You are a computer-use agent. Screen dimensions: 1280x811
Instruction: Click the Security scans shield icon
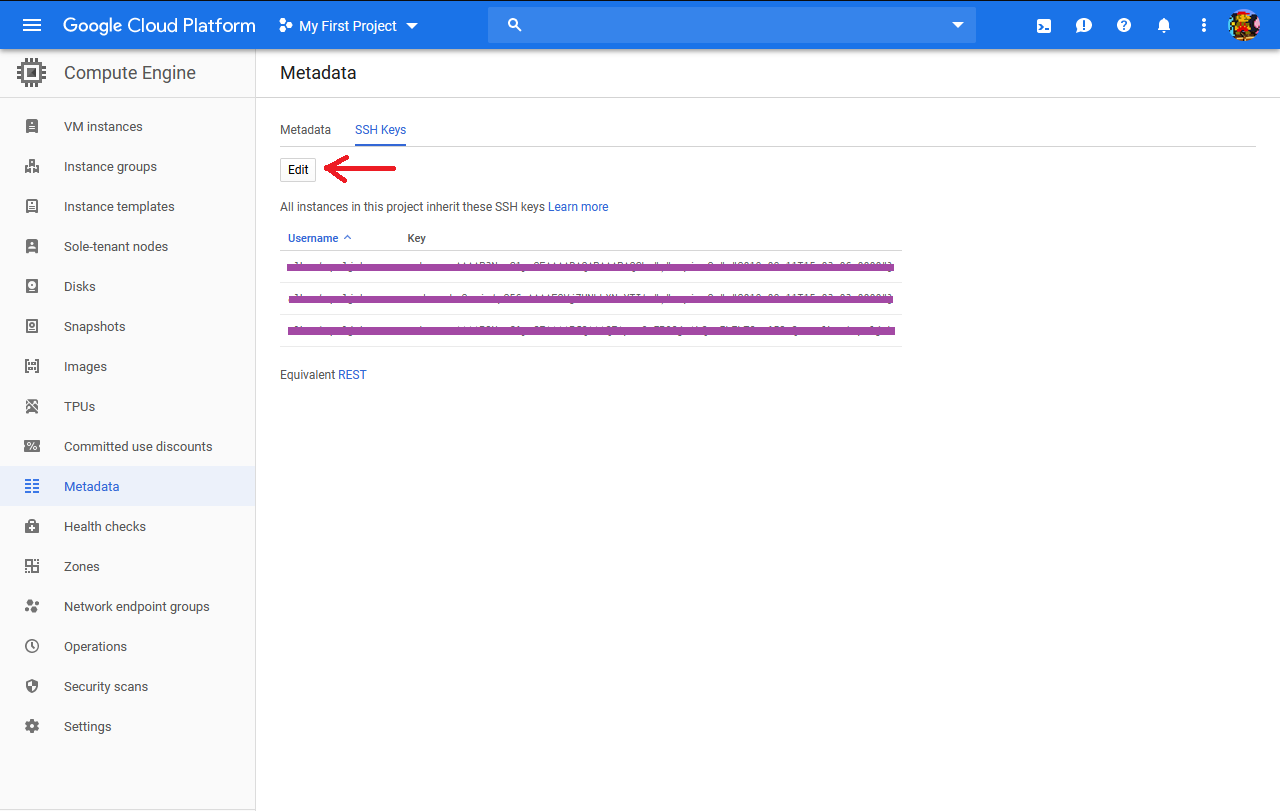coord(32,686)
